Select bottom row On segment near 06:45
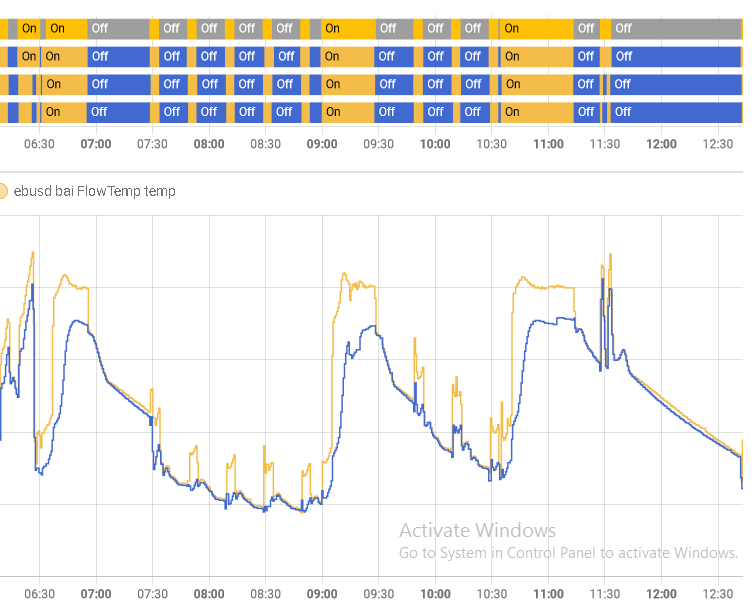 coord(64,111)
